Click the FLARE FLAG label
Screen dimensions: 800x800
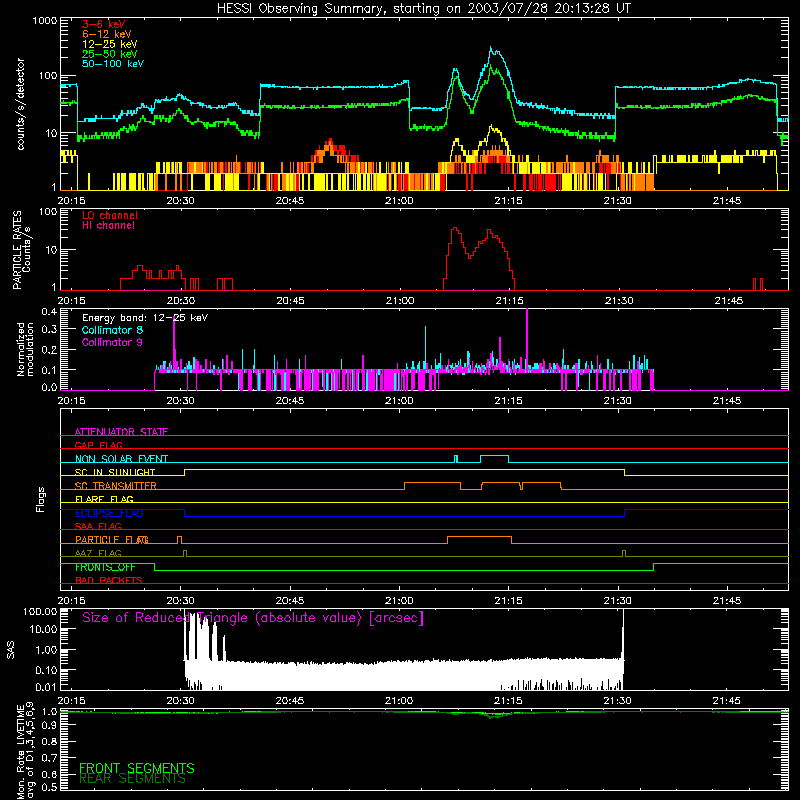104,499
